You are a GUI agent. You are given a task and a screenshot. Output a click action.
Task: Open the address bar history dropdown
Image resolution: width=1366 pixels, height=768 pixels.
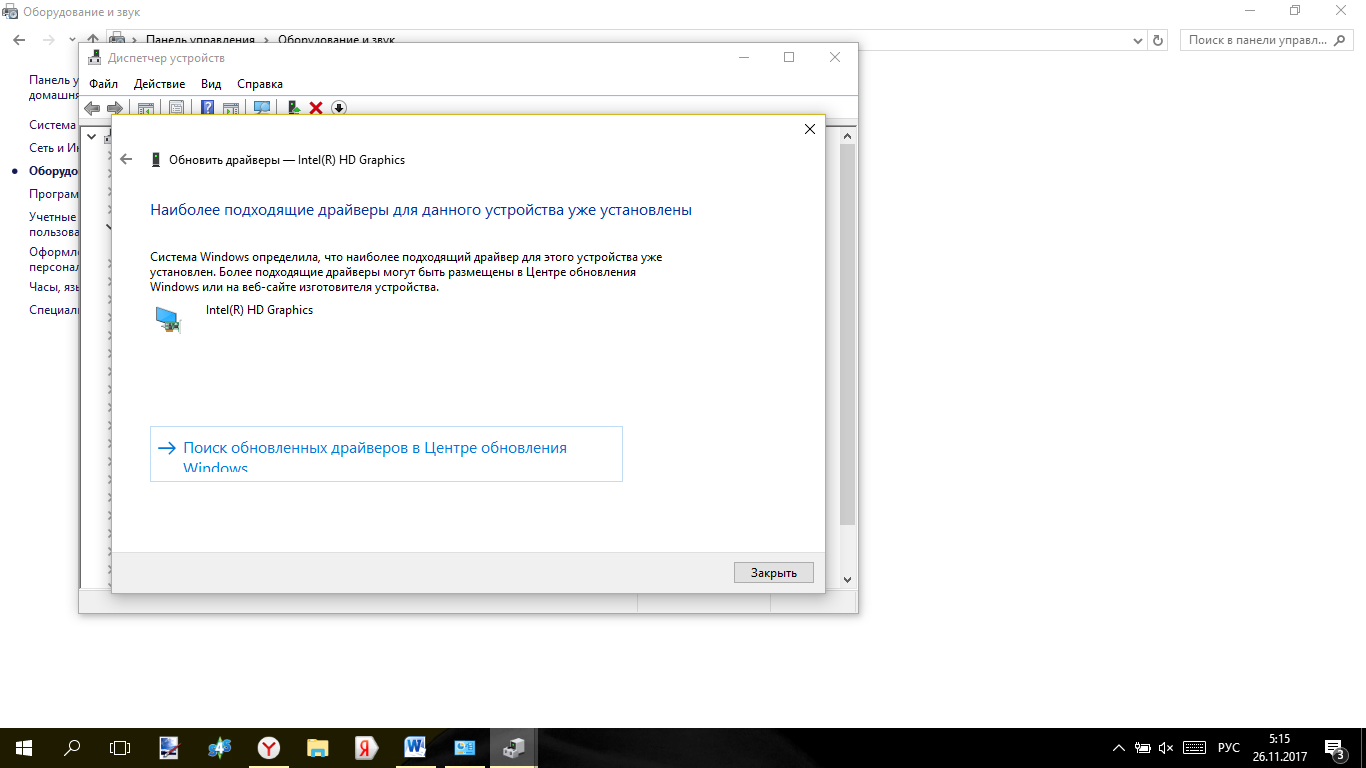pos(1138,40)
